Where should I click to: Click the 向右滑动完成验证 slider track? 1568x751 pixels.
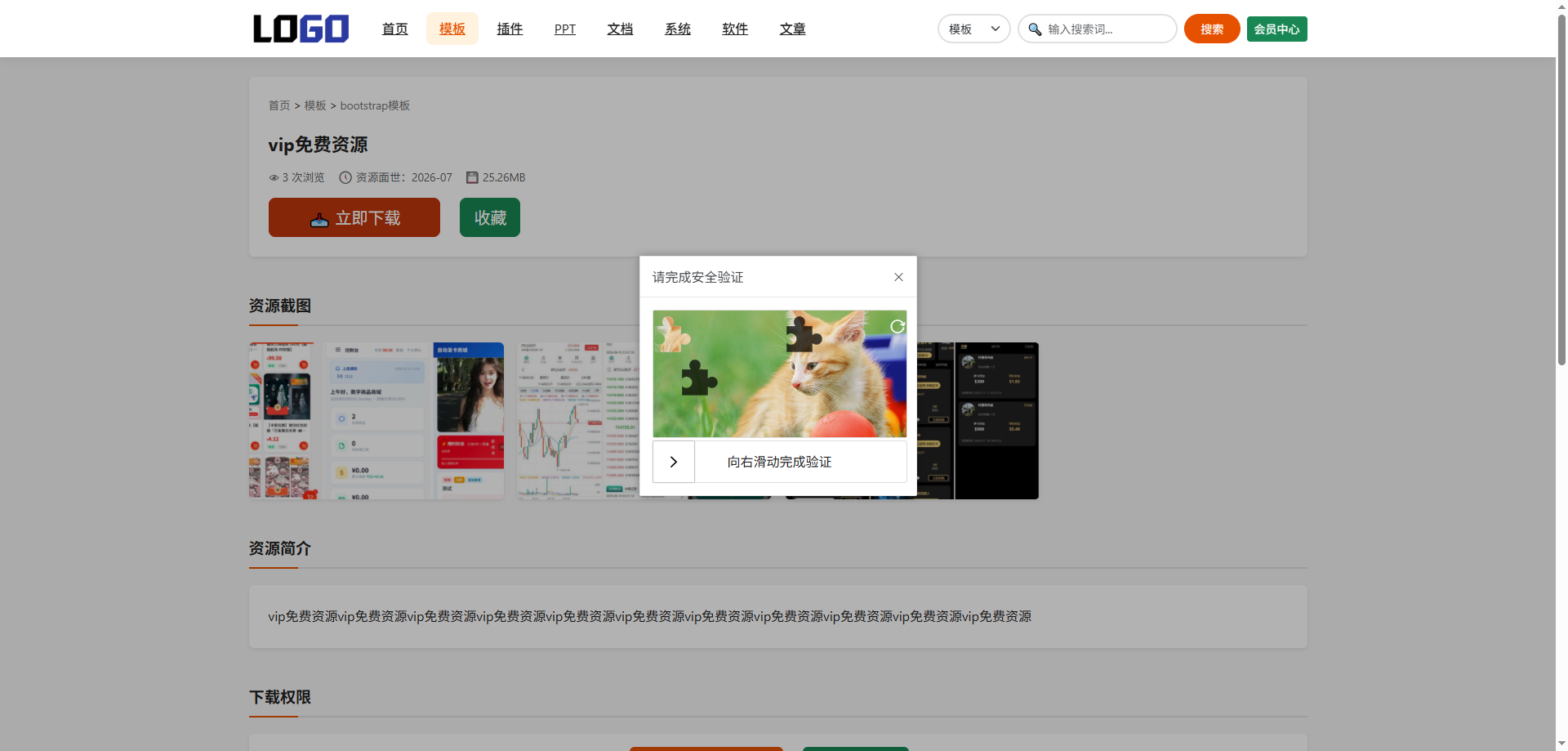pyautogui.click(x=780, y=462)
